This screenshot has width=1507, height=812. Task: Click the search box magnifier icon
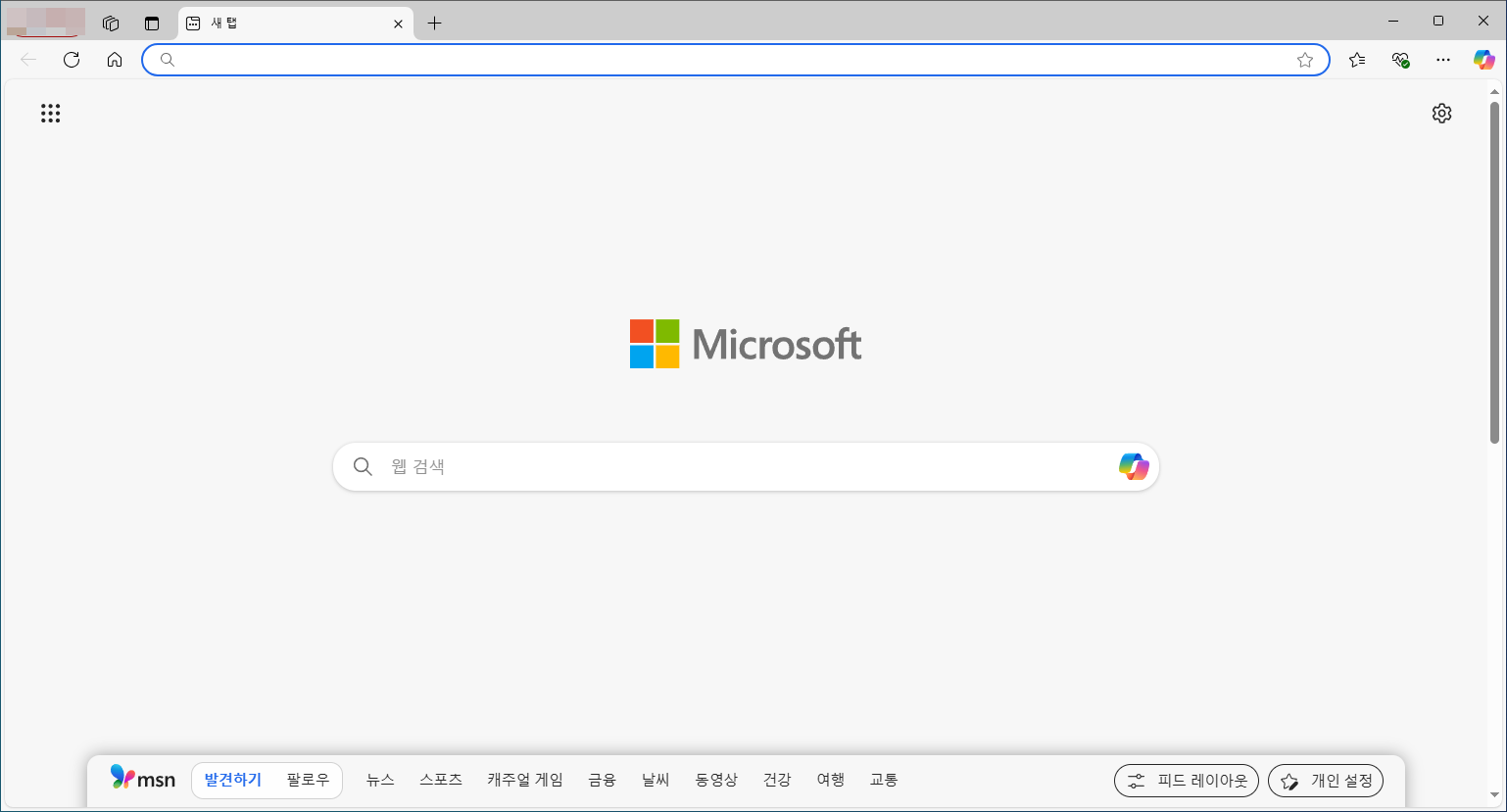[x=363, y=467]
